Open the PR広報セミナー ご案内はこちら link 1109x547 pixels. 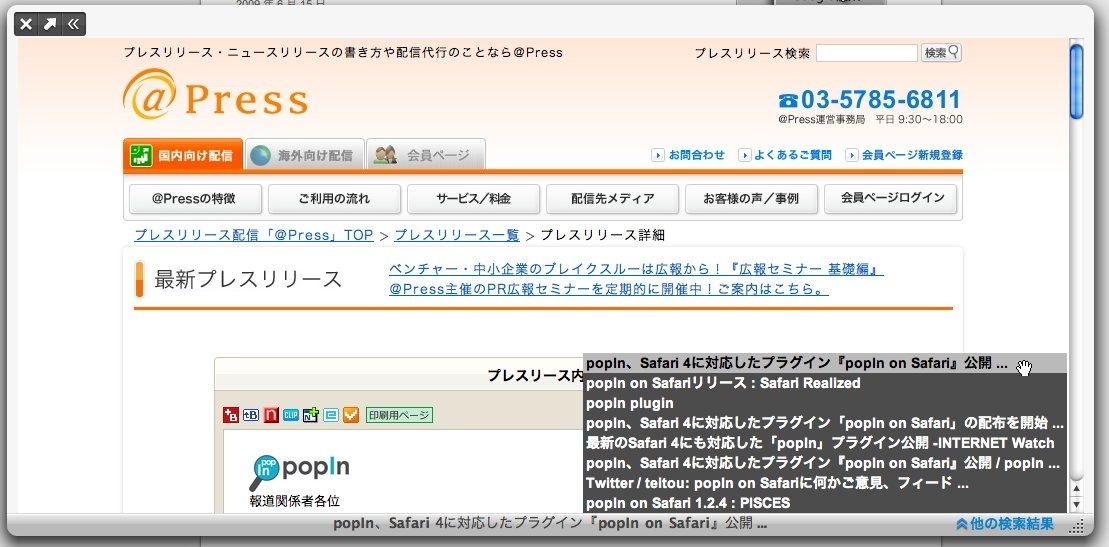tap(609, 289)
